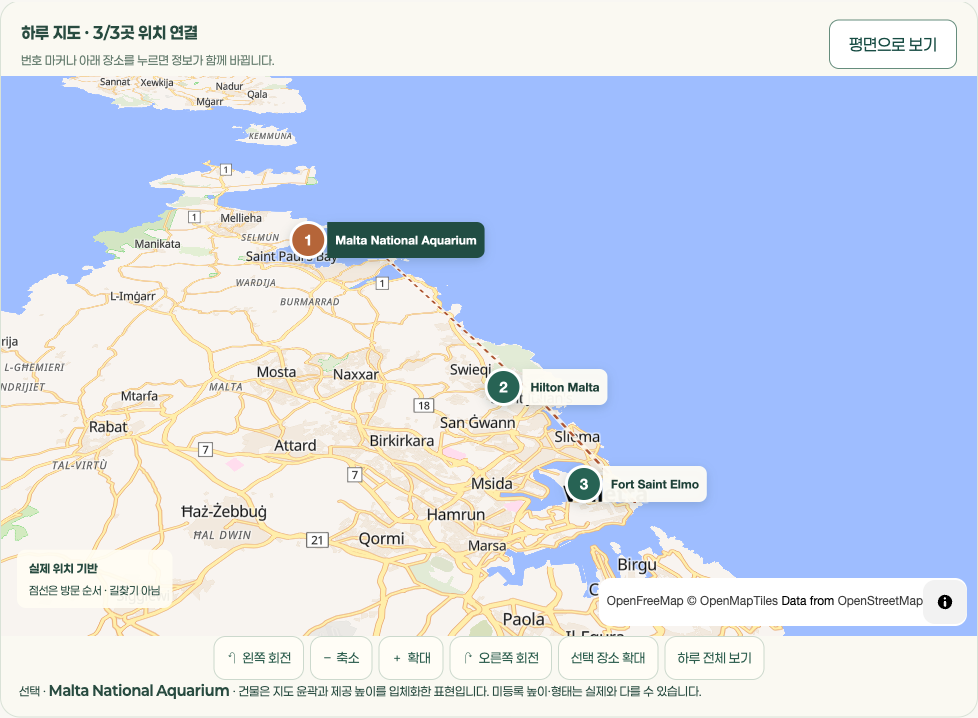The height and width of the screenshot is (718, 978).
Task: Click the route 21 road shield
Action: tap(317, 540)
